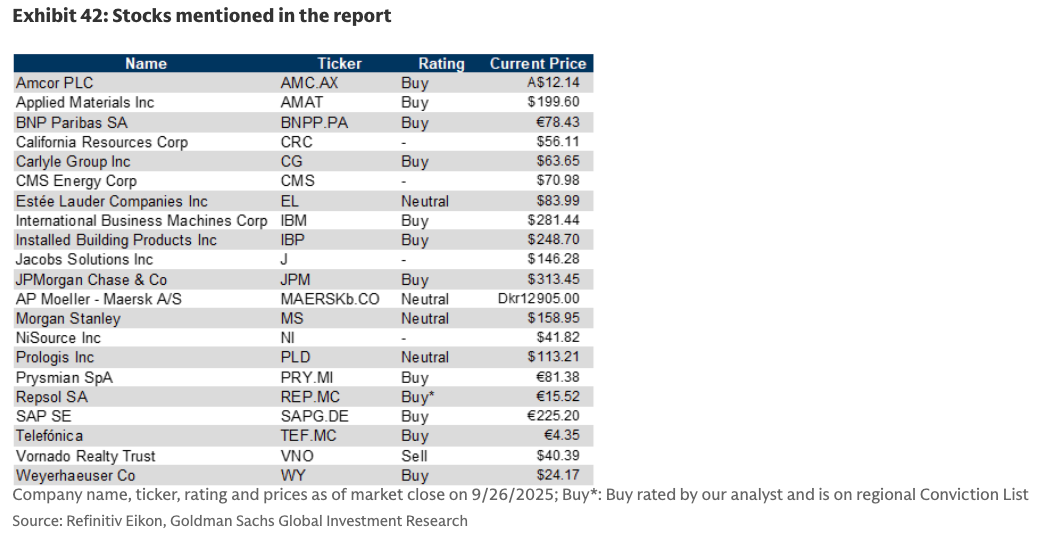This screenshot has width=1042, height=548.
Task: Click JPMorgan Chase & Co price $313.45
Action: (x=554, y=279)
